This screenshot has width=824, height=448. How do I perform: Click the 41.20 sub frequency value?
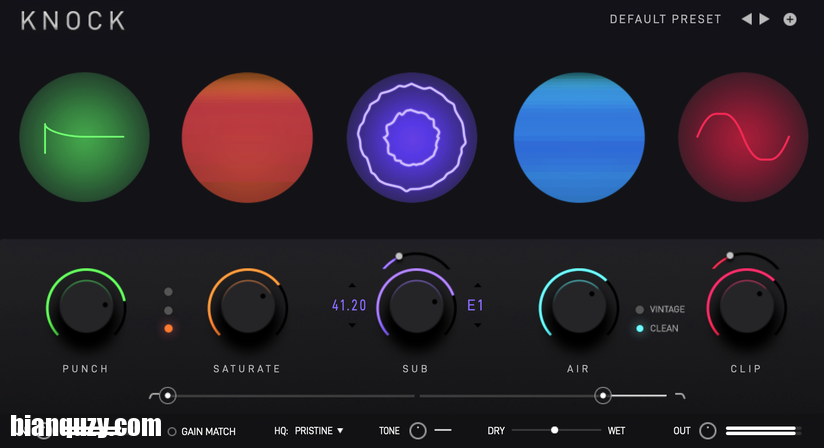pos(349,305)
